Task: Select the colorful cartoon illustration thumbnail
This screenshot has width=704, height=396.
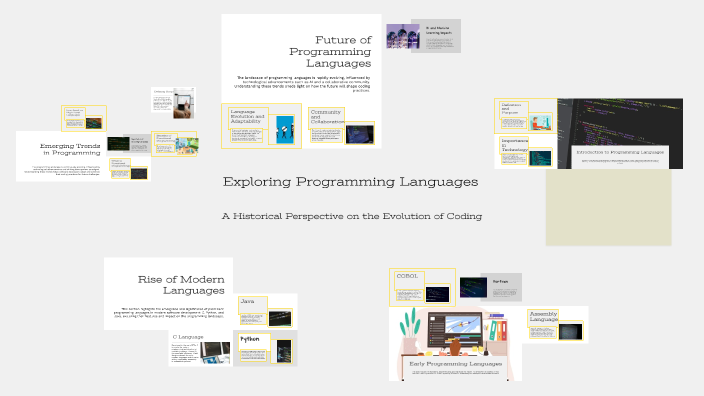Action: [x=187, y=145]
